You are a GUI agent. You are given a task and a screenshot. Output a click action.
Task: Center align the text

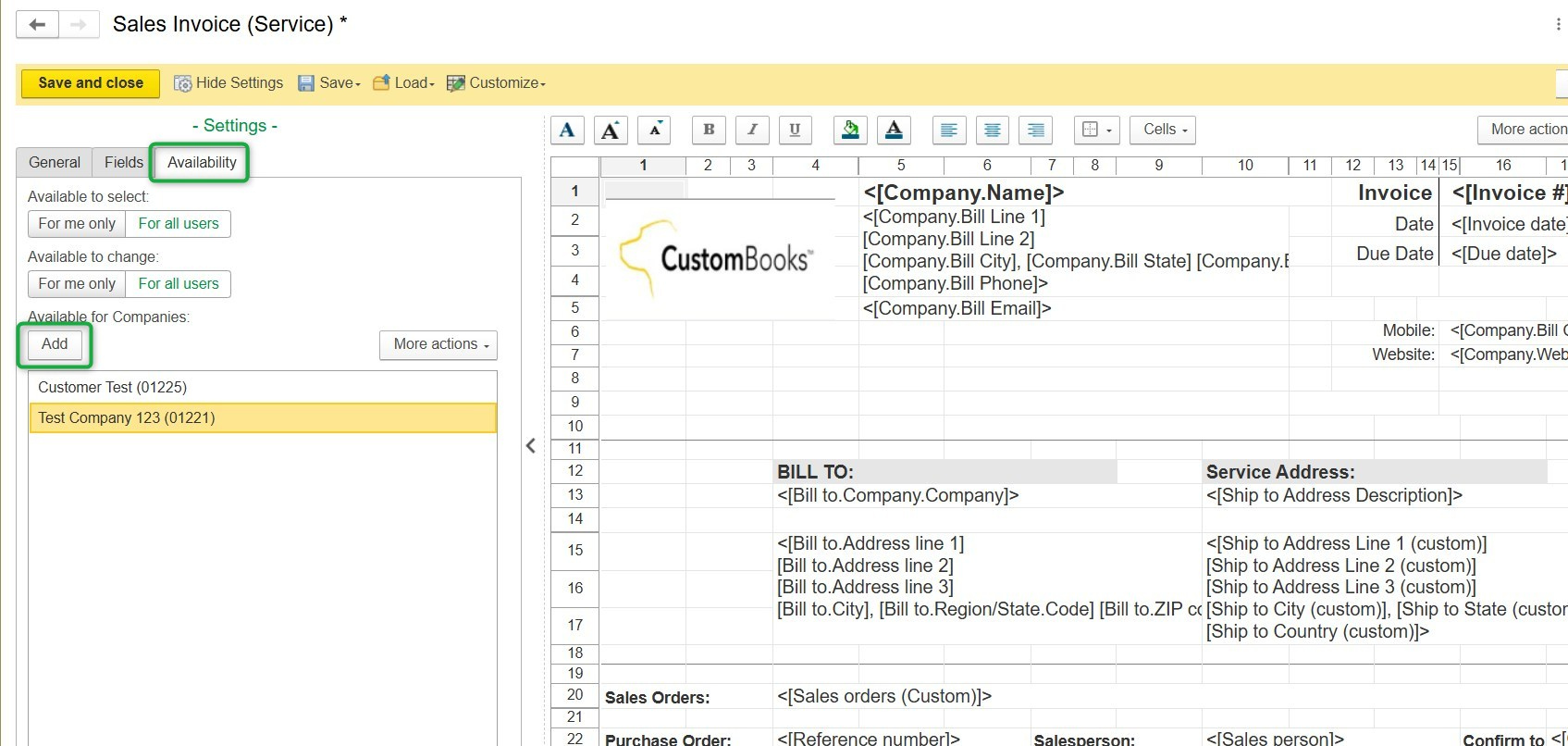coord(992,131)
